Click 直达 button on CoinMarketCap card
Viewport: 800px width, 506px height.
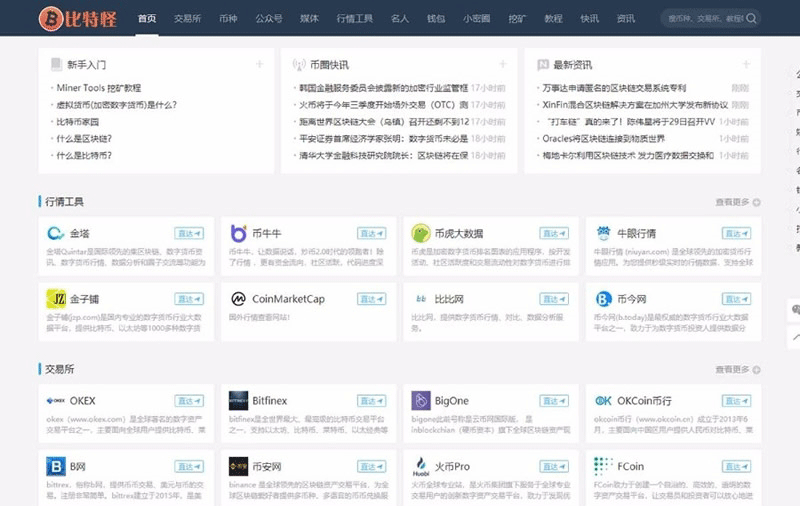[371, 299]
